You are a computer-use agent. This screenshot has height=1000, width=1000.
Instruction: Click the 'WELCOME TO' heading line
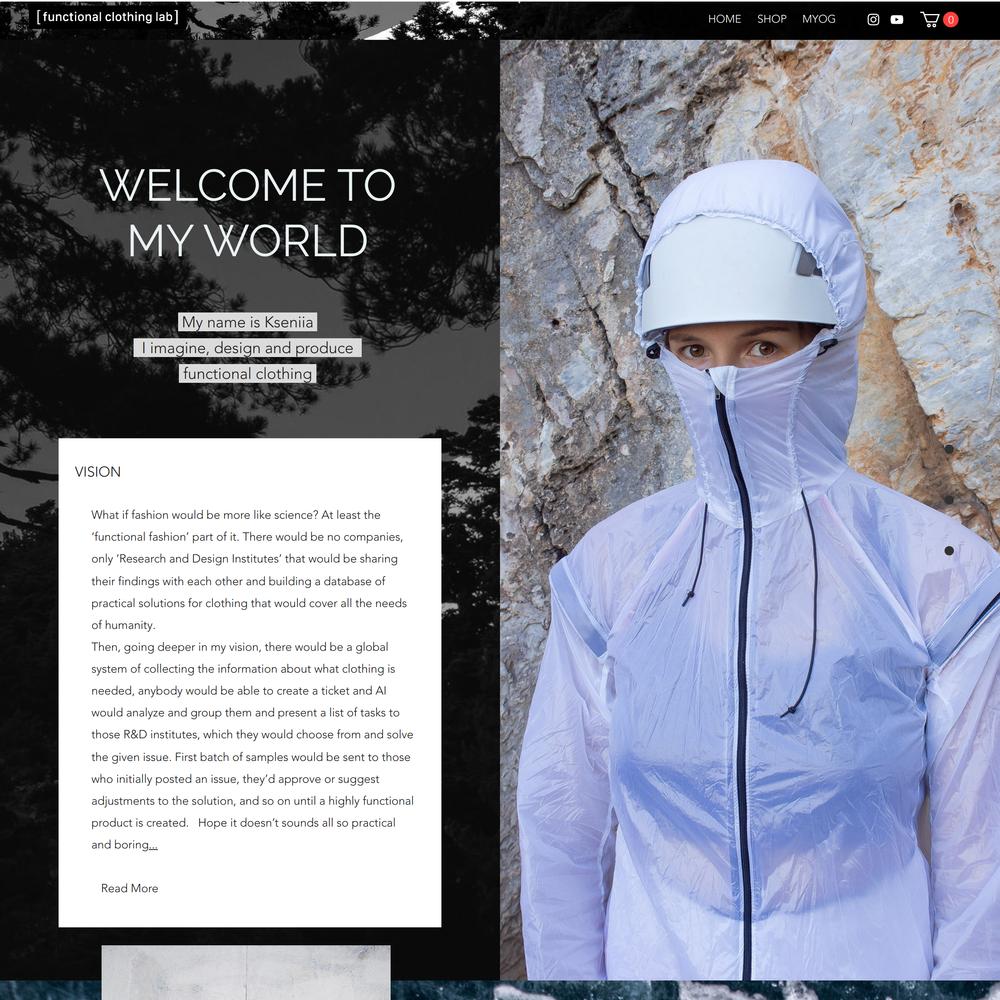pos(247,185)
